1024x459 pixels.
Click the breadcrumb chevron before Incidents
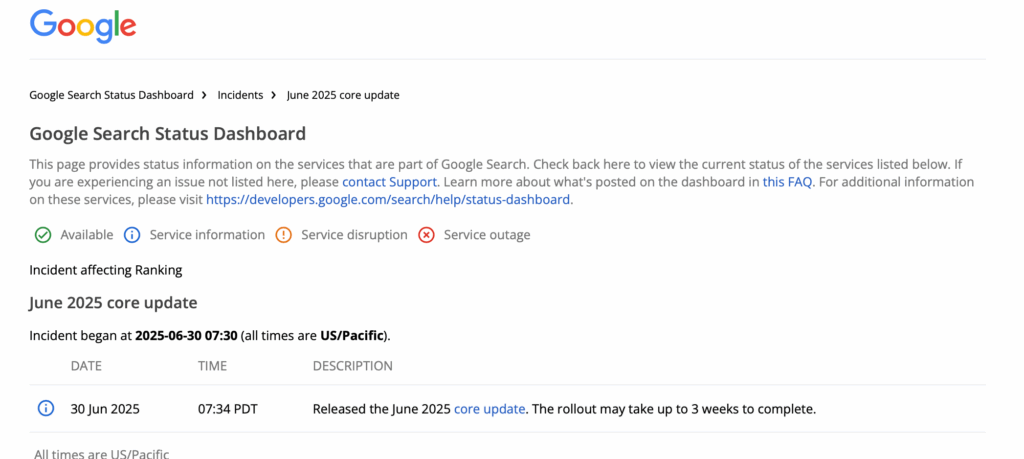click(205, 95)
